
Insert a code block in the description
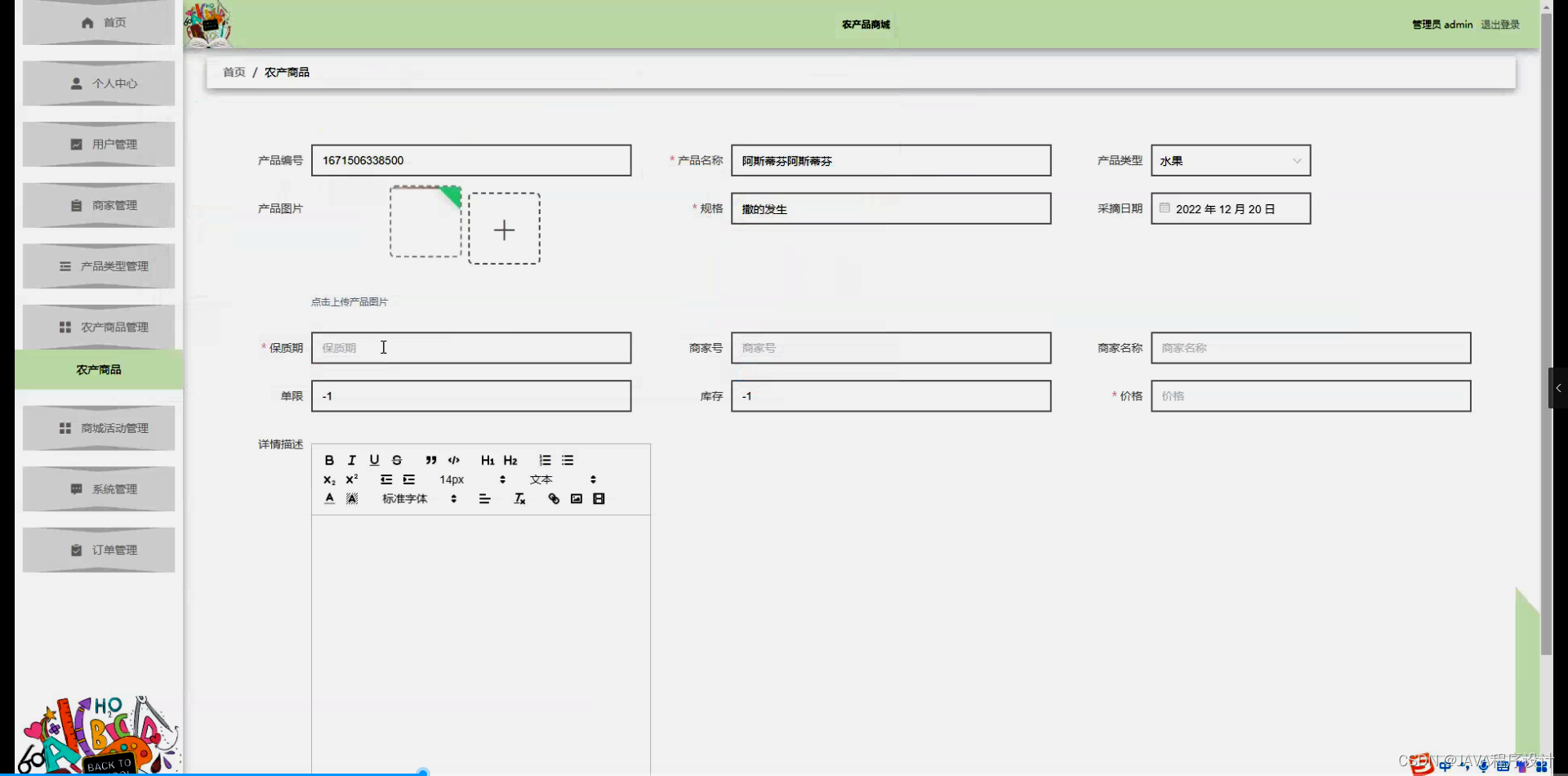point(454,460)
